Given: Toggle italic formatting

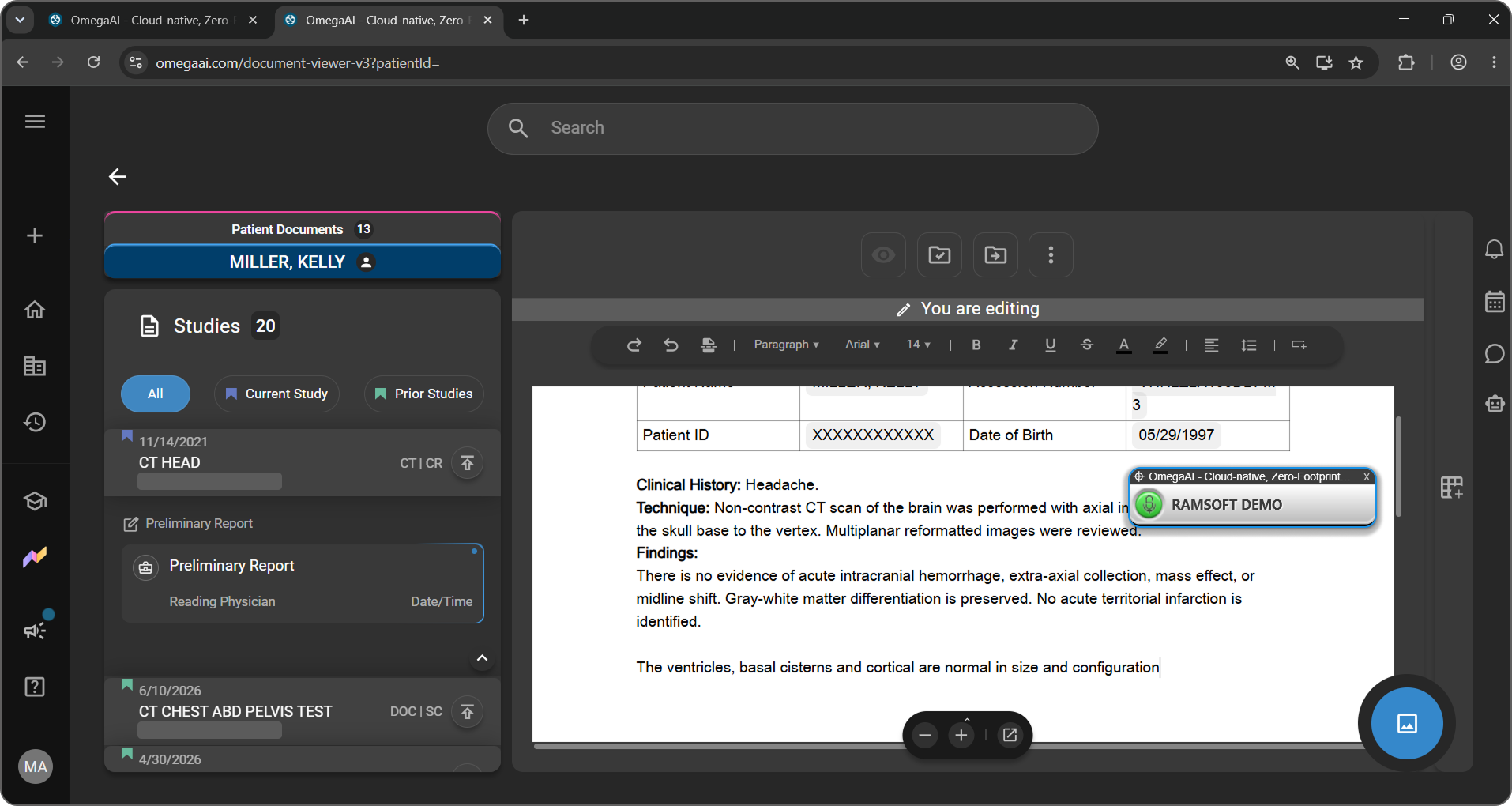Looking at the screenshot, I should coord(1014,345).
